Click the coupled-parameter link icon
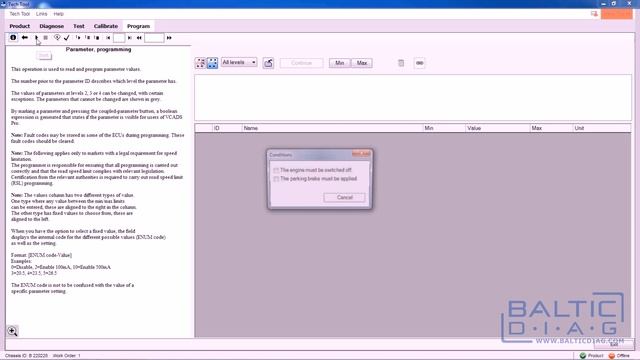 coord(419,63)
